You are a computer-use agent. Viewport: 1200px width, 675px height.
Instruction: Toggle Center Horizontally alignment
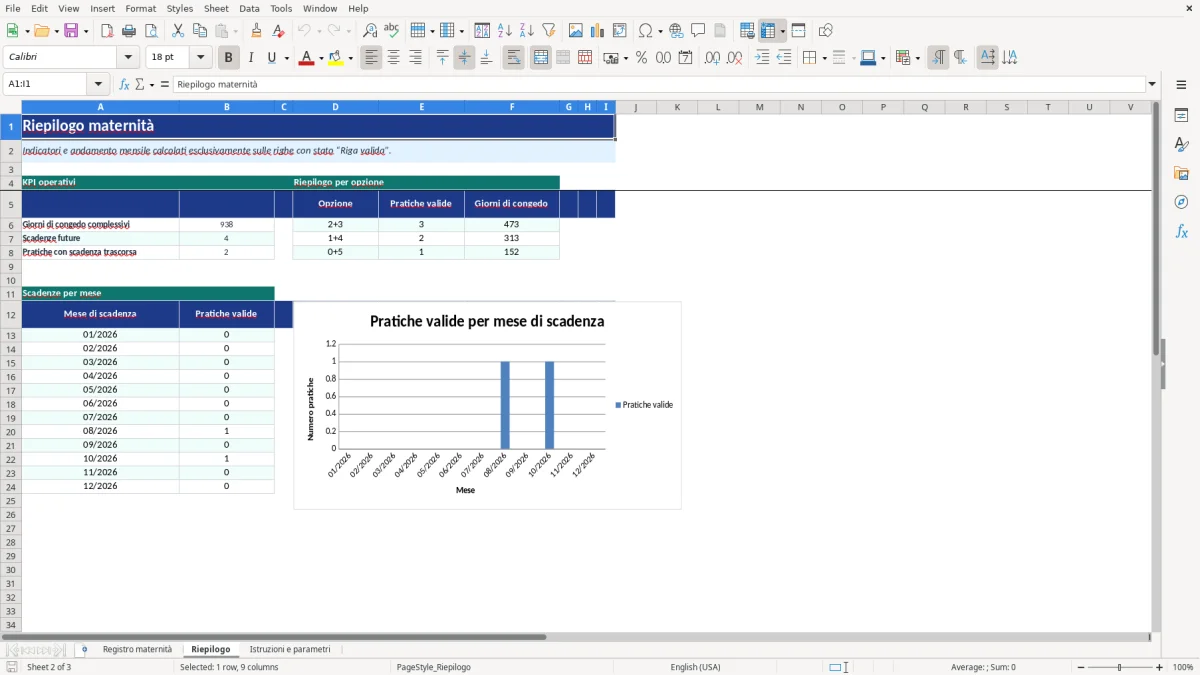[394, 58]
